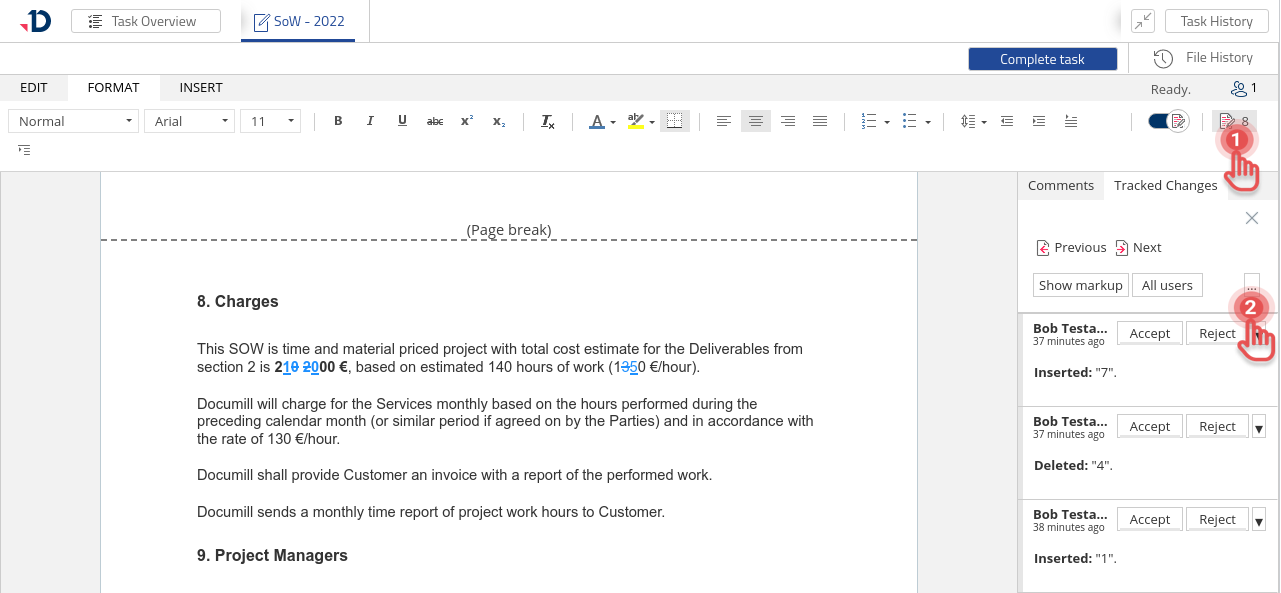Open File History panel
Image resolution: width=1281 pixels, height=593 pixels.
click(x=1204, y=58)
